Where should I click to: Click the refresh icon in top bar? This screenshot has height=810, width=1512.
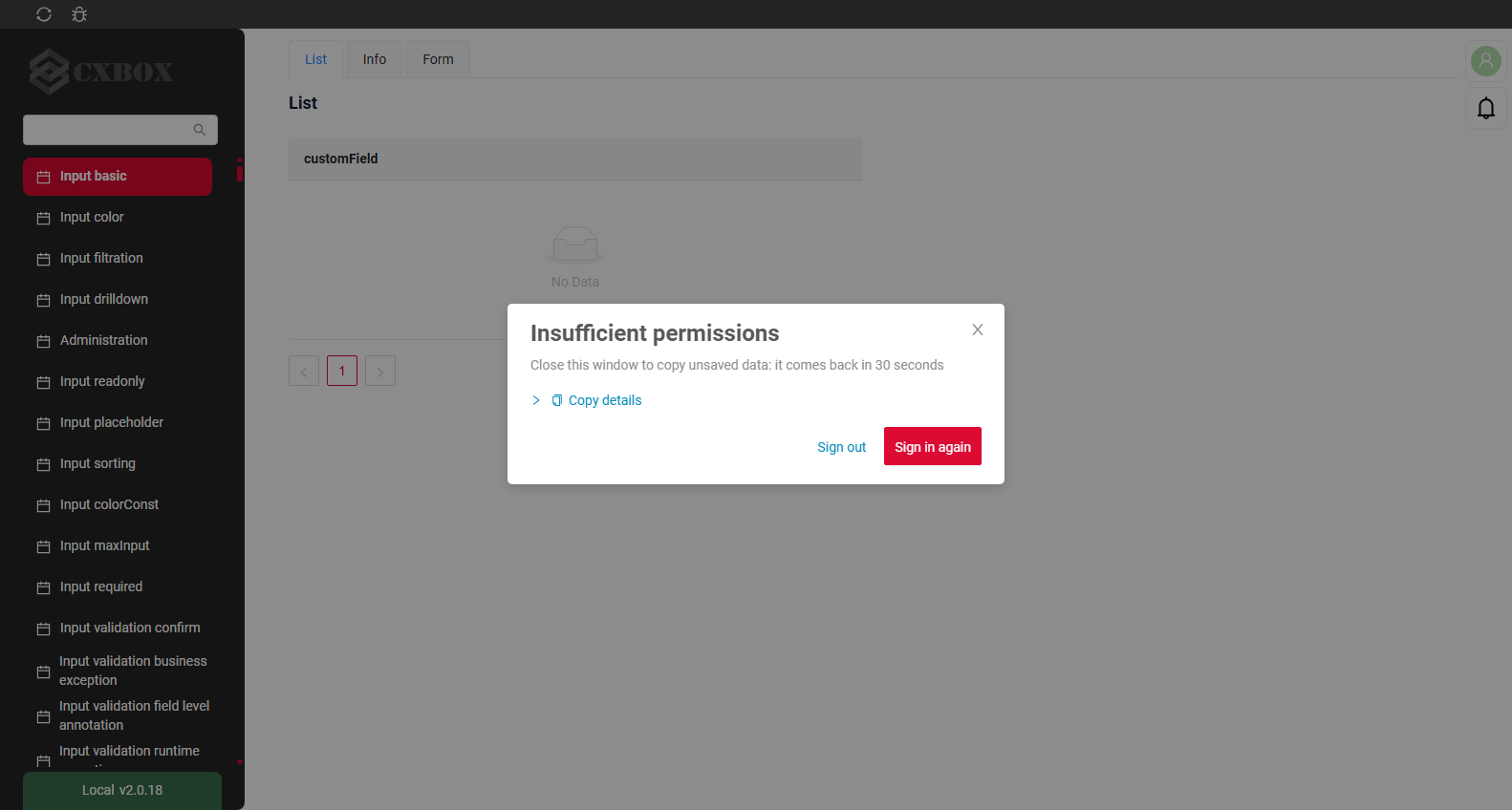[44, 14]
